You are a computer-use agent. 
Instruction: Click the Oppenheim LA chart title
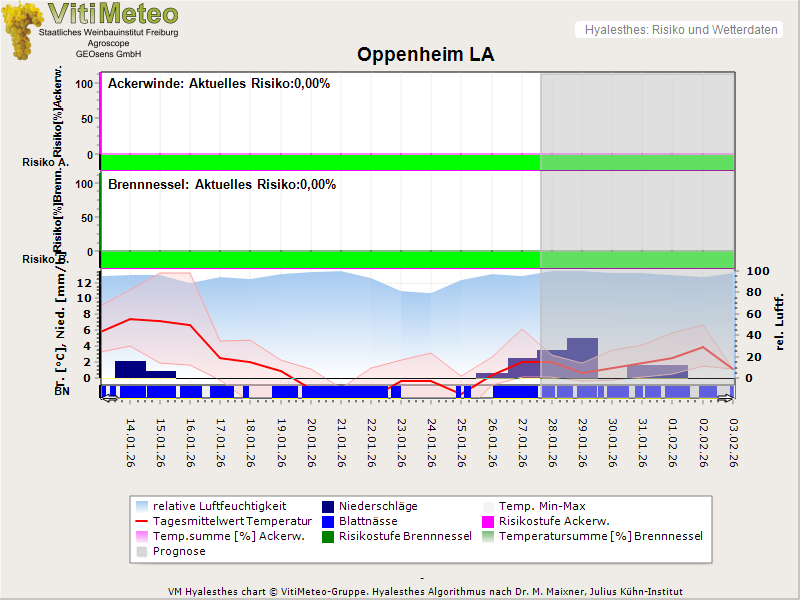[x=426, y=55]
